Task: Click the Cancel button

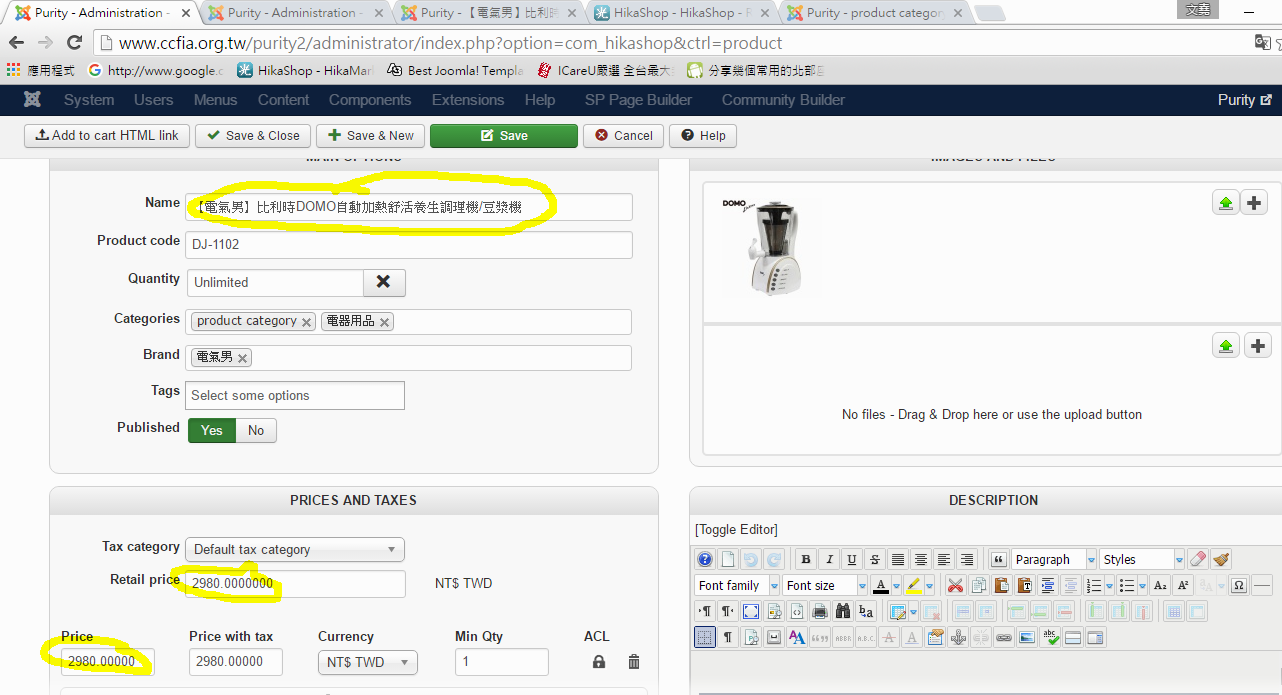Action: [x=624, y=136]
